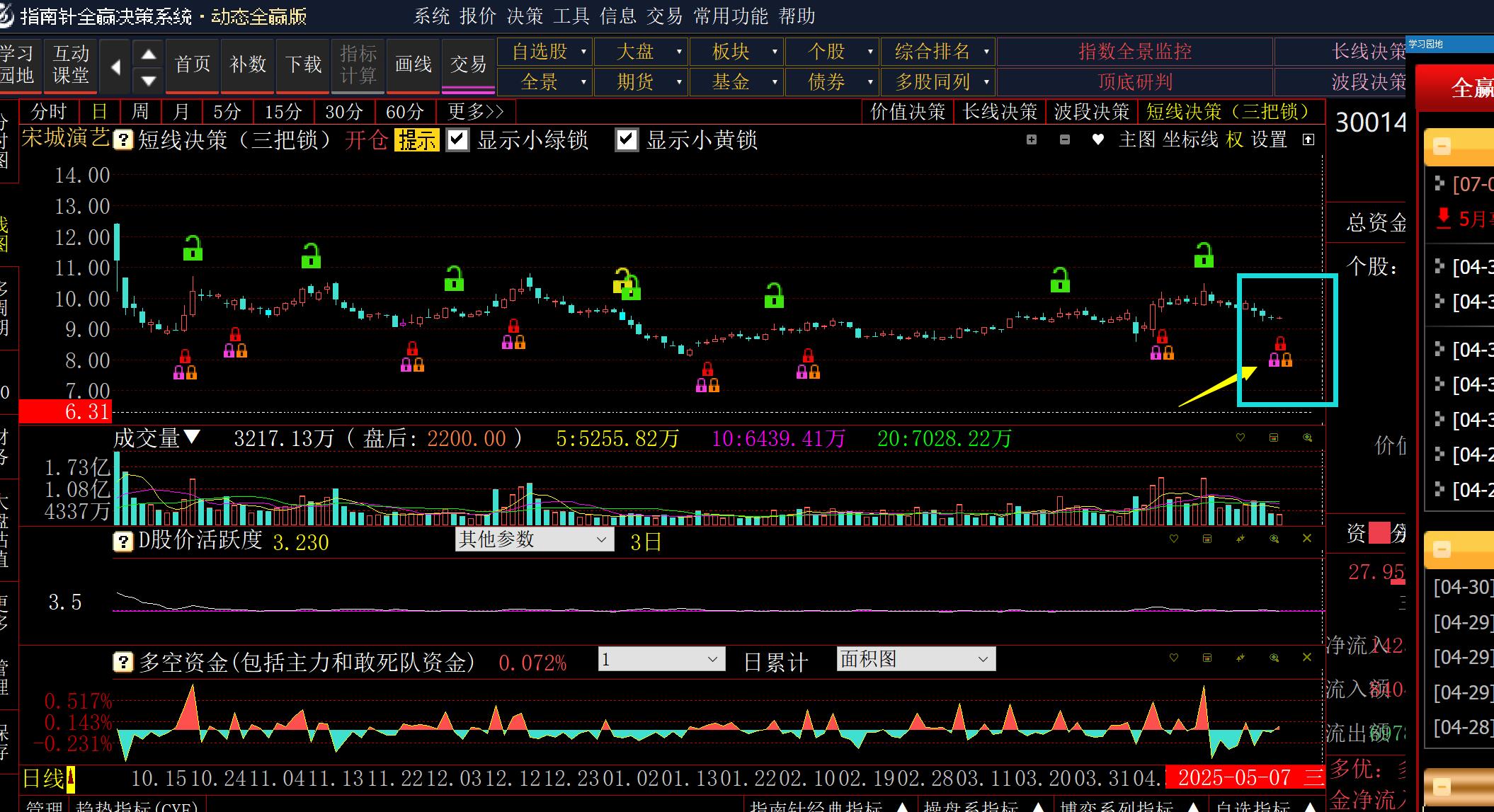The image size is (1494, 812).
Task: Switch to the 分时 period tab
Action: click(x=49, y=112)
